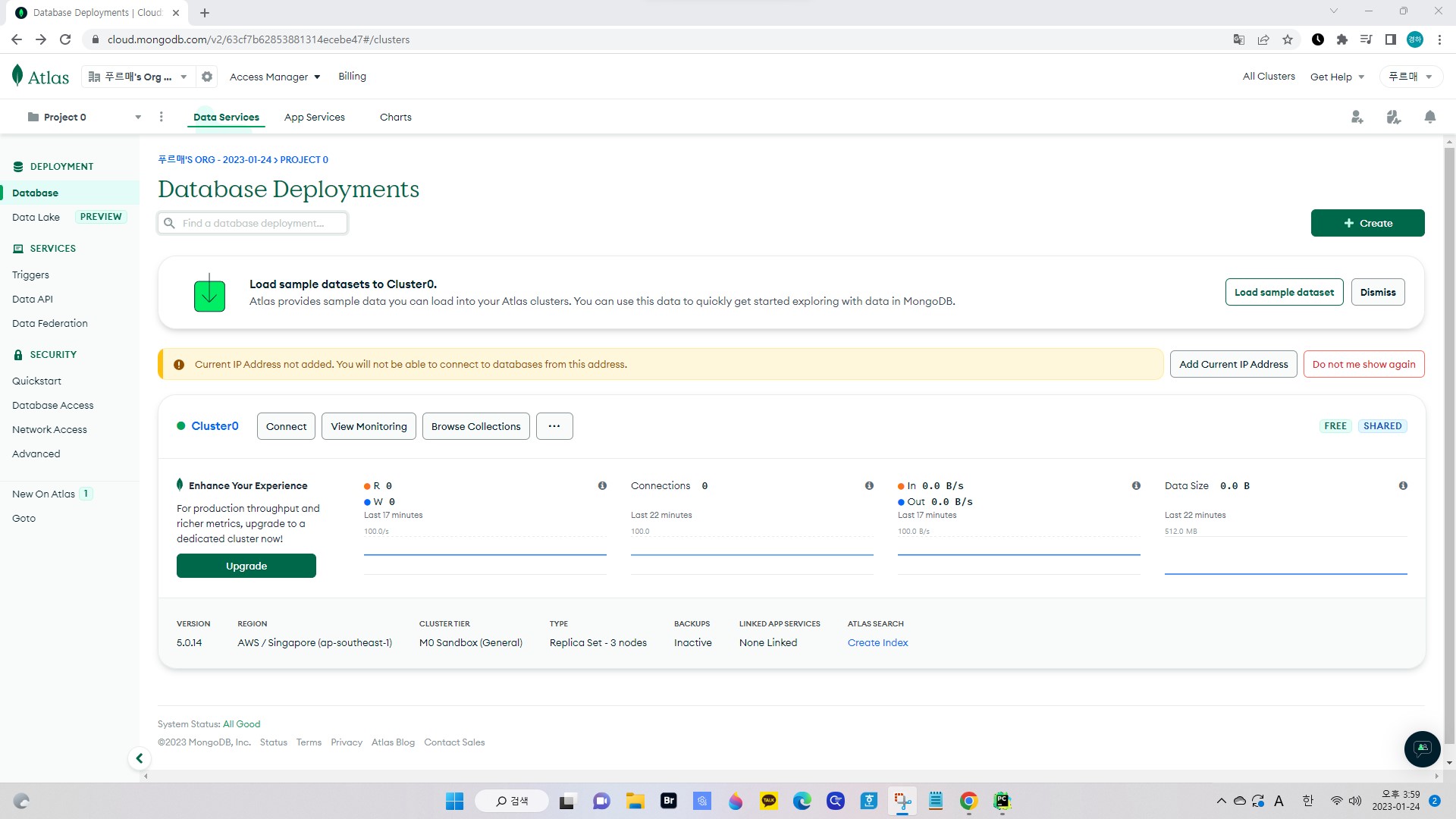Open the project activity feed icon
Screen dimensions: 1456x819
click(x=1394, y=117)
